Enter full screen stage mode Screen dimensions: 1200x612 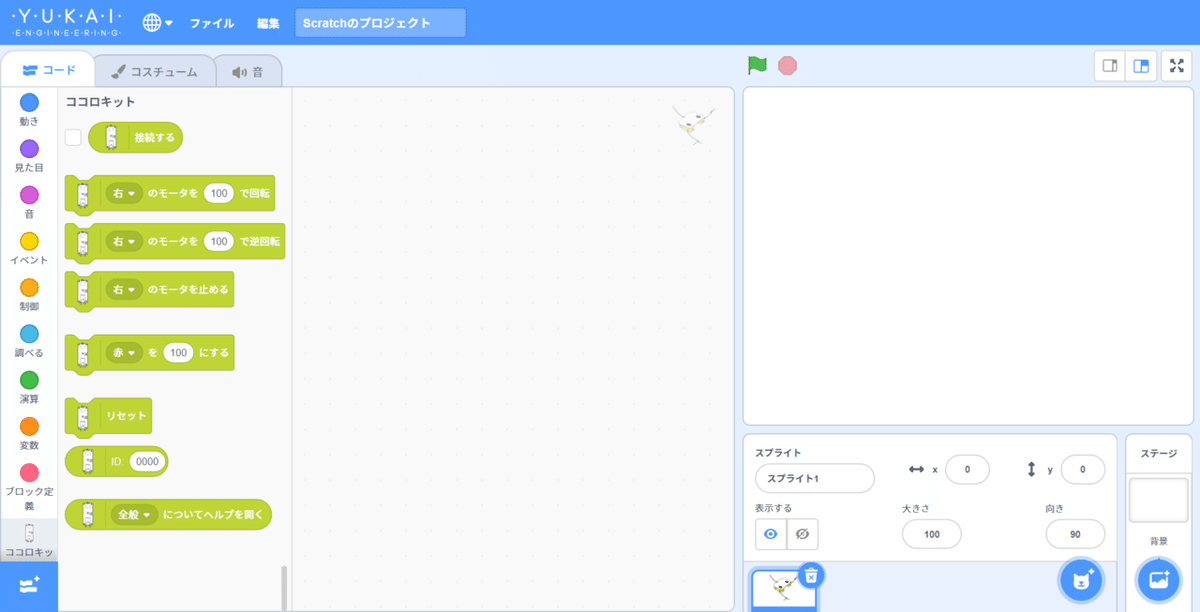(1177, 65)
